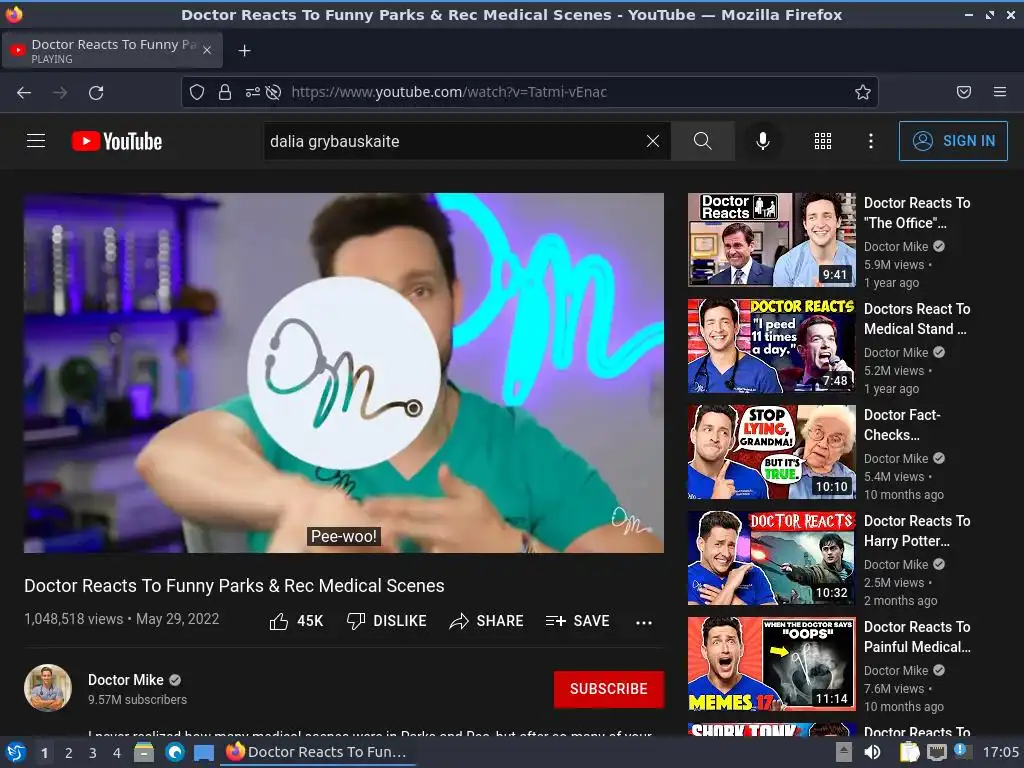Open the system start menu icon
Image resolution: width=1024 pixels, height=768 pixels.
[15, 752]
